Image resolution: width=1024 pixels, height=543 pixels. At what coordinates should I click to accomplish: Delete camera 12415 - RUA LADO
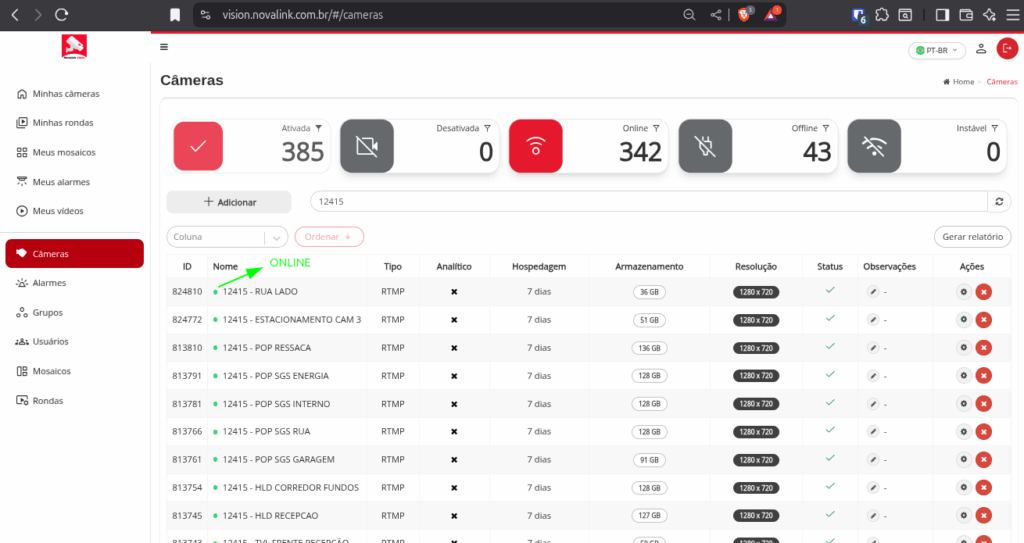point(983,292)
